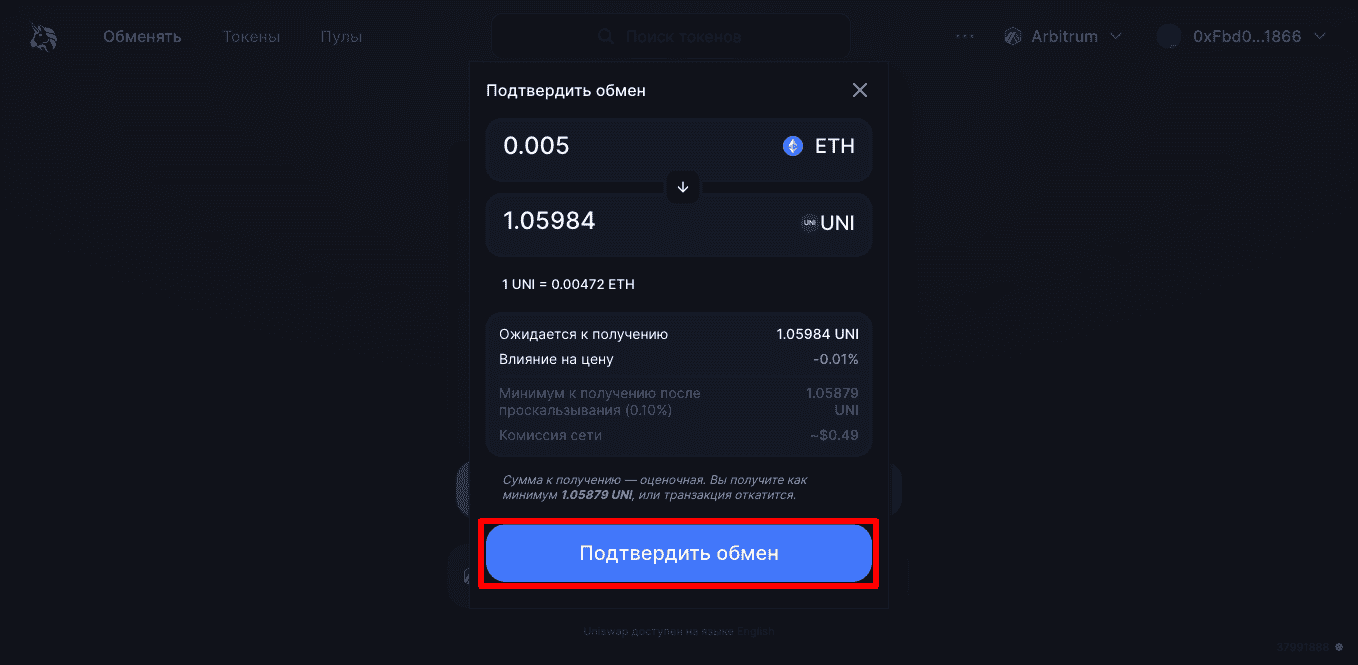The image size is (1358, 665).
Task: Click the down arrow between token fields
Action: 683,187
